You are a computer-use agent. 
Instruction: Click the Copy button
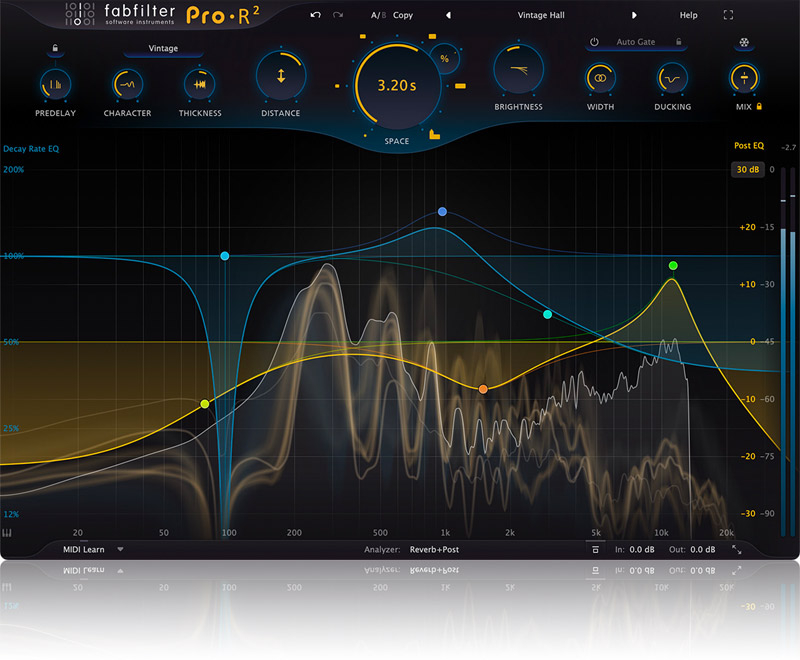pyautogui.click(x=403, y=15)
